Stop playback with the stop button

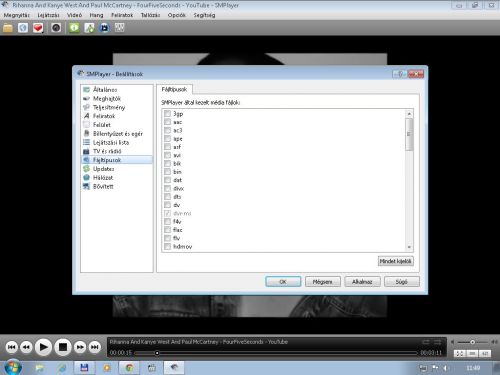(63, 347)
